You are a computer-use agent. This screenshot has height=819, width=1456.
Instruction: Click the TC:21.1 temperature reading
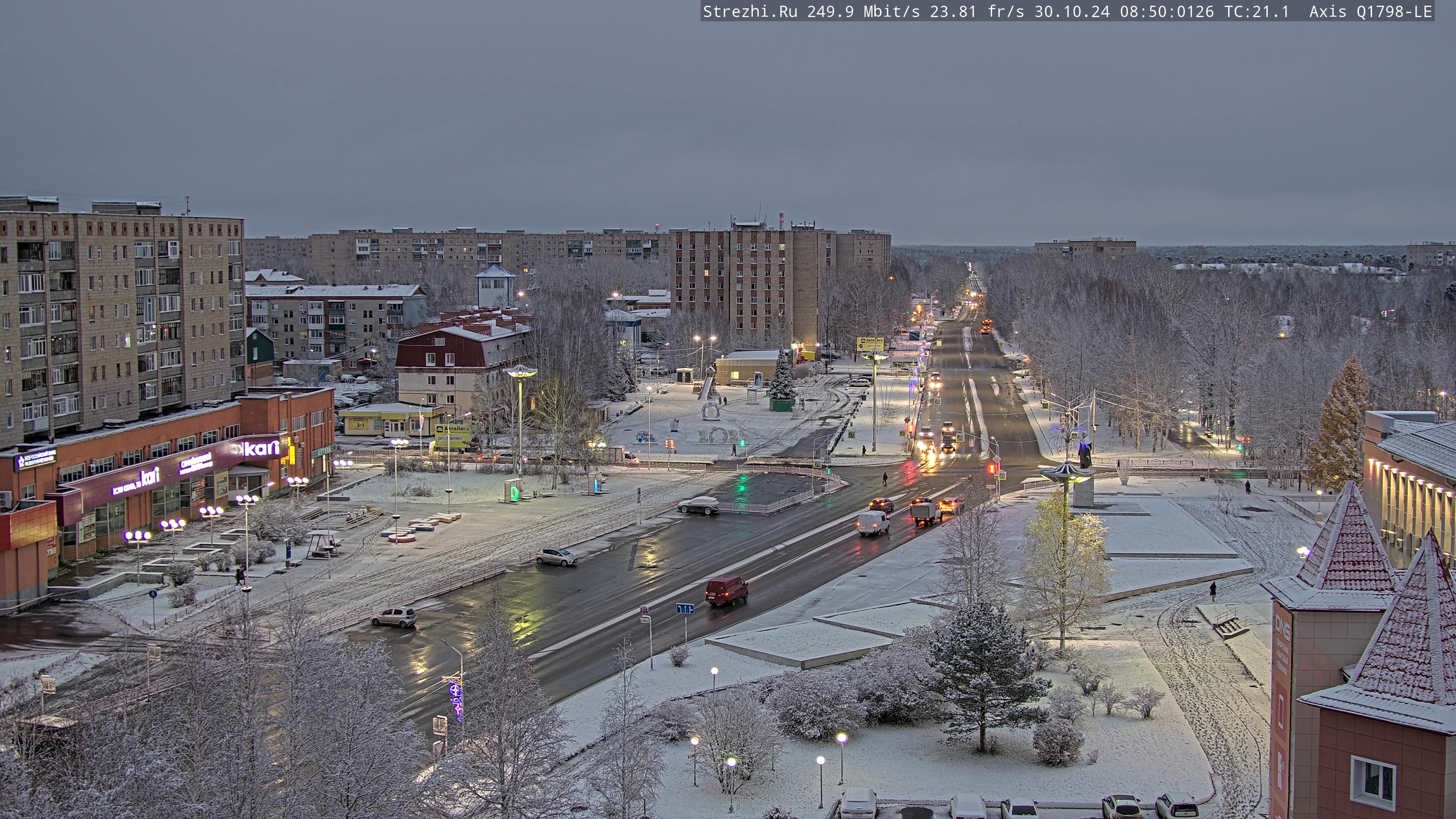[x=1257, y=11]
